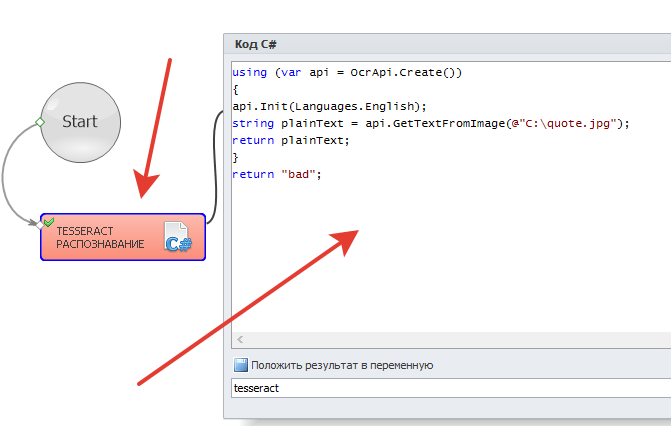Image resolution: width=671 pixels, height=426 pixels.
Task: Click the white diamond input connector of the block
Action: pyautogui.click(x=40, y=224)
